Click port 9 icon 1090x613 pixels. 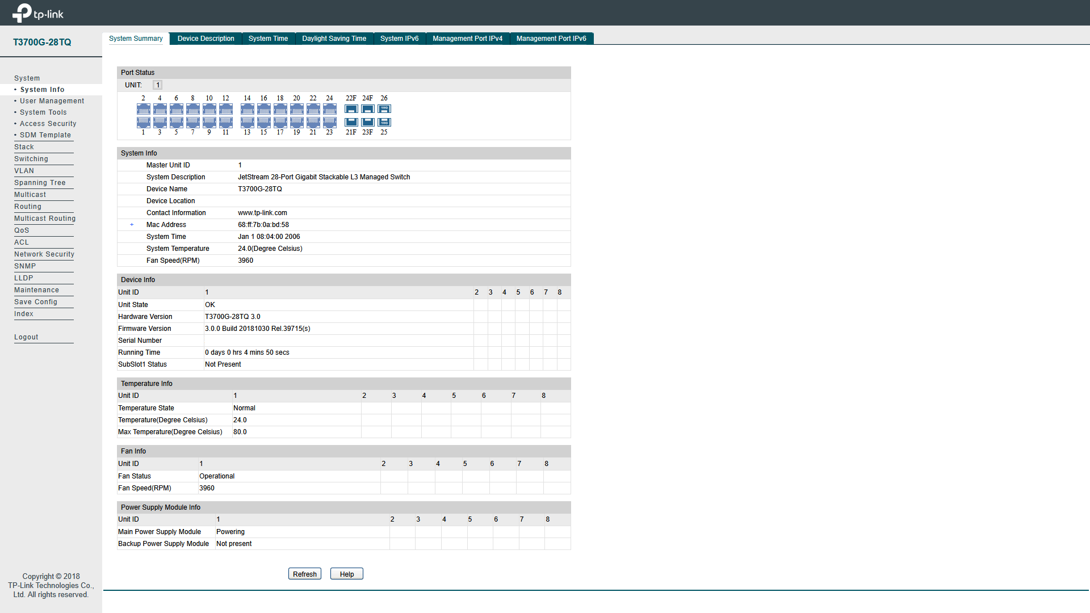(209, 122)
